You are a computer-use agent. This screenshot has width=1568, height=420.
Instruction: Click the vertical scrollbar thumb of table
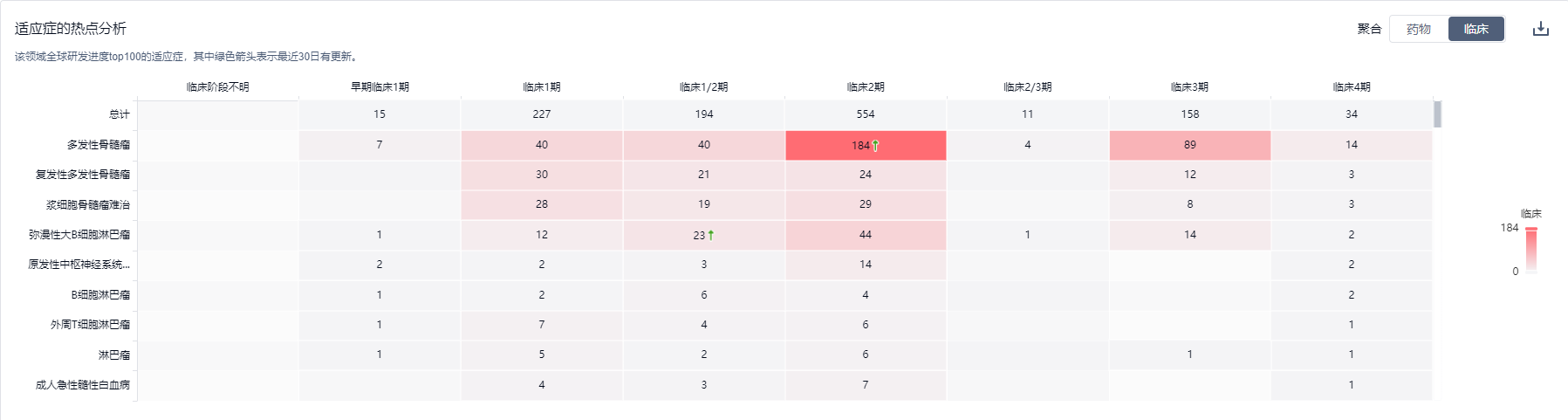coord(1438,114)
